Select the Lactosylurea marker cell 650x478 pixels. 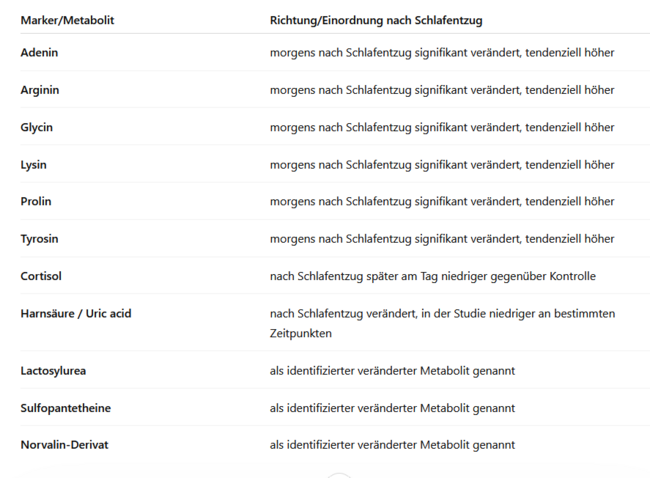point(53,371)
